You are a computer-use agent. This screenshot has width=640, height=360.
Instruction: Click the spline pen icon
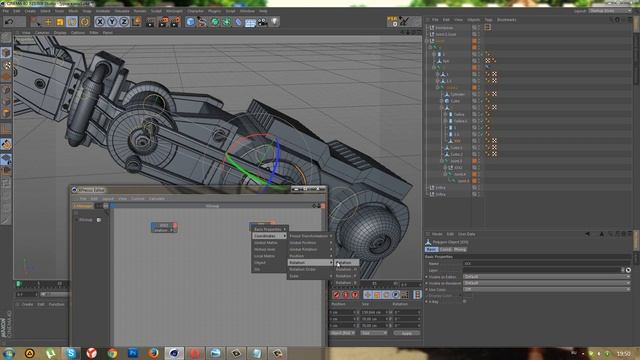click(202, 22)
